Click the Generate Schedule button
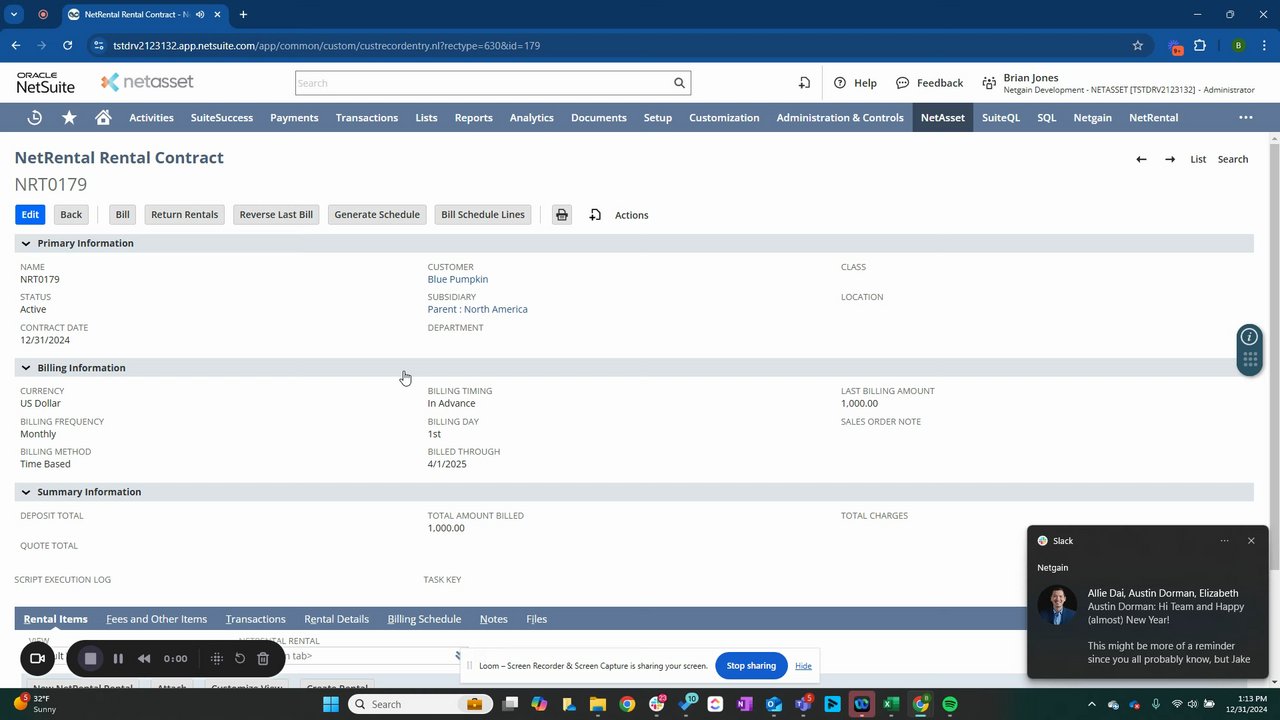 (x=377, y=215)
